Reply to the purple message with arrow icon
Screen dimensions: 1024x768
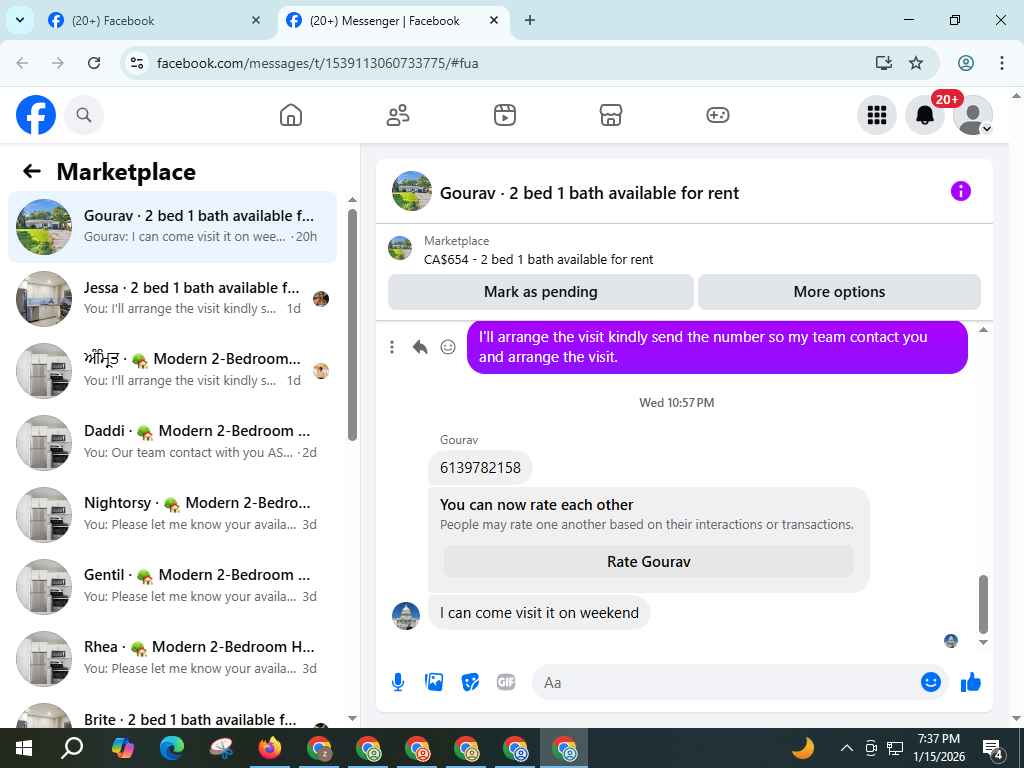pyautogui.click(x=420, y=347)
